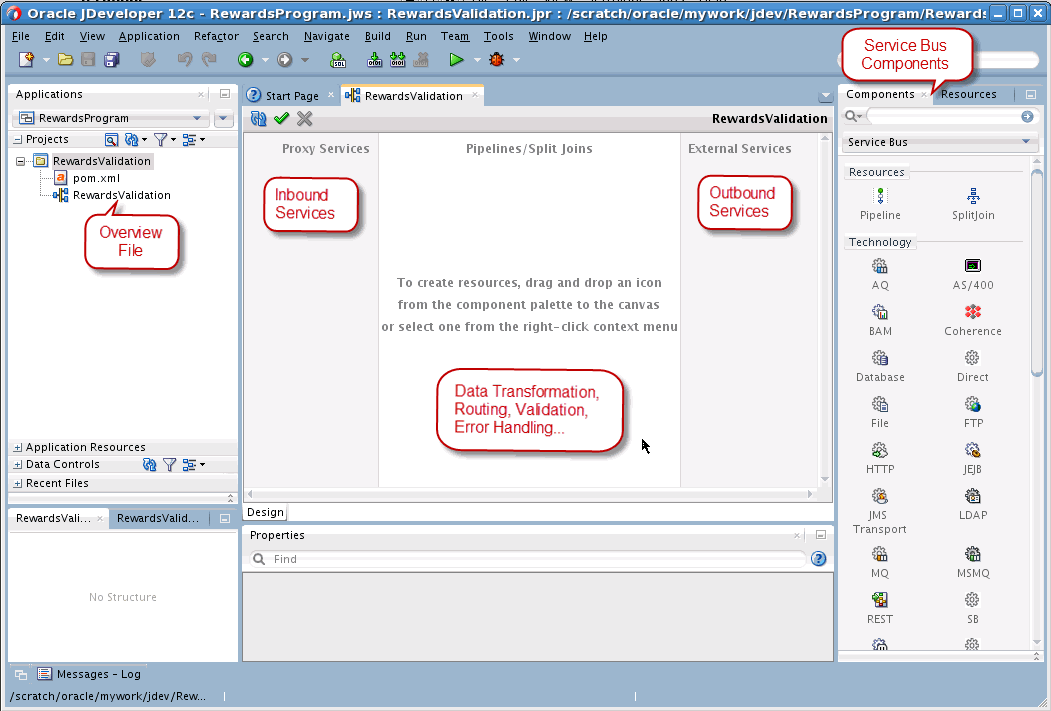Viewport: 1051px width, 711px height.
Task: Collapse the Projects section
Action: pos(17,139)
